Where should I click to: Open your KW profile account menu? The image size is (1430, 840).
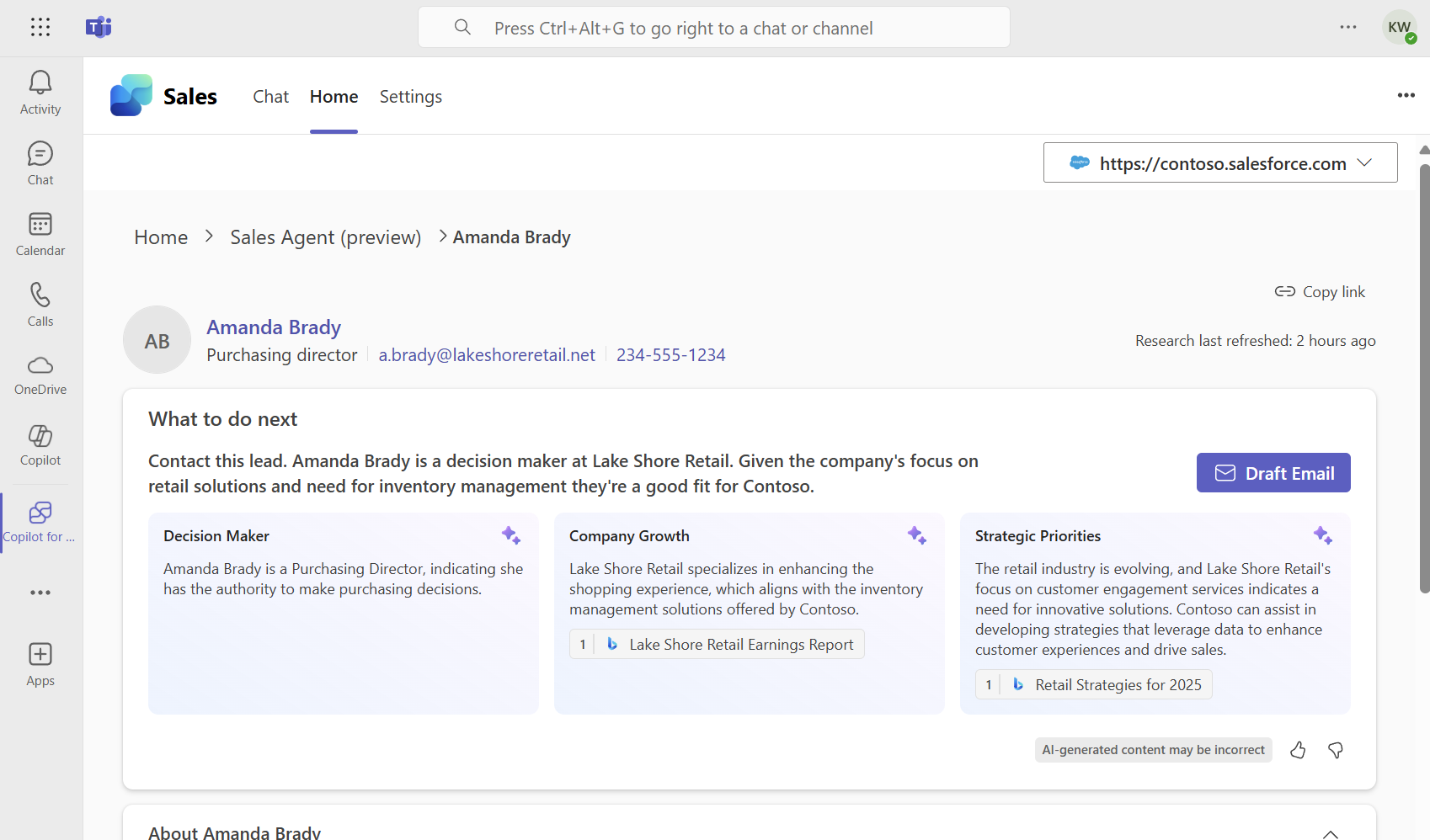click(x=1399, y=27)
